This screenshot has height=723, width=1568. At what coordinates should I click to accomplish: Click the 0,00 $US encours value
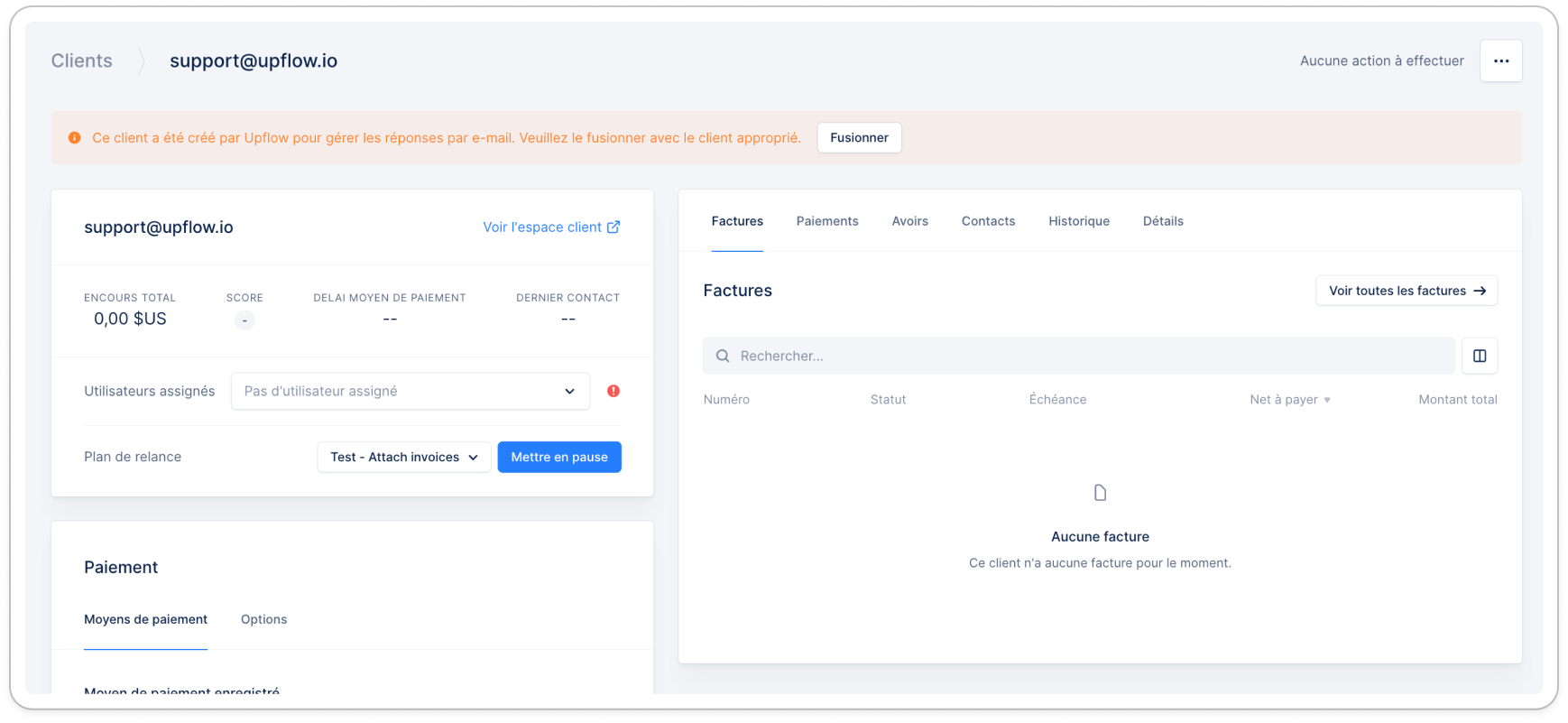coord(130,319)
